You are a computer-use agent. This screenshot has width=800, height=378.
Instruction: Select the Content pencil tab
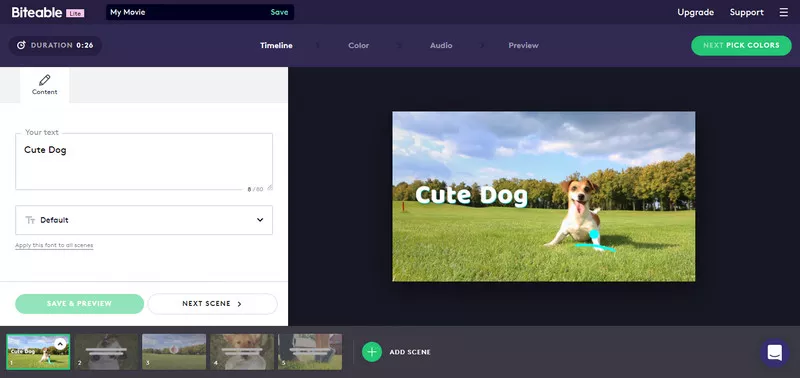pyautogui.click(x=44, y=85)
